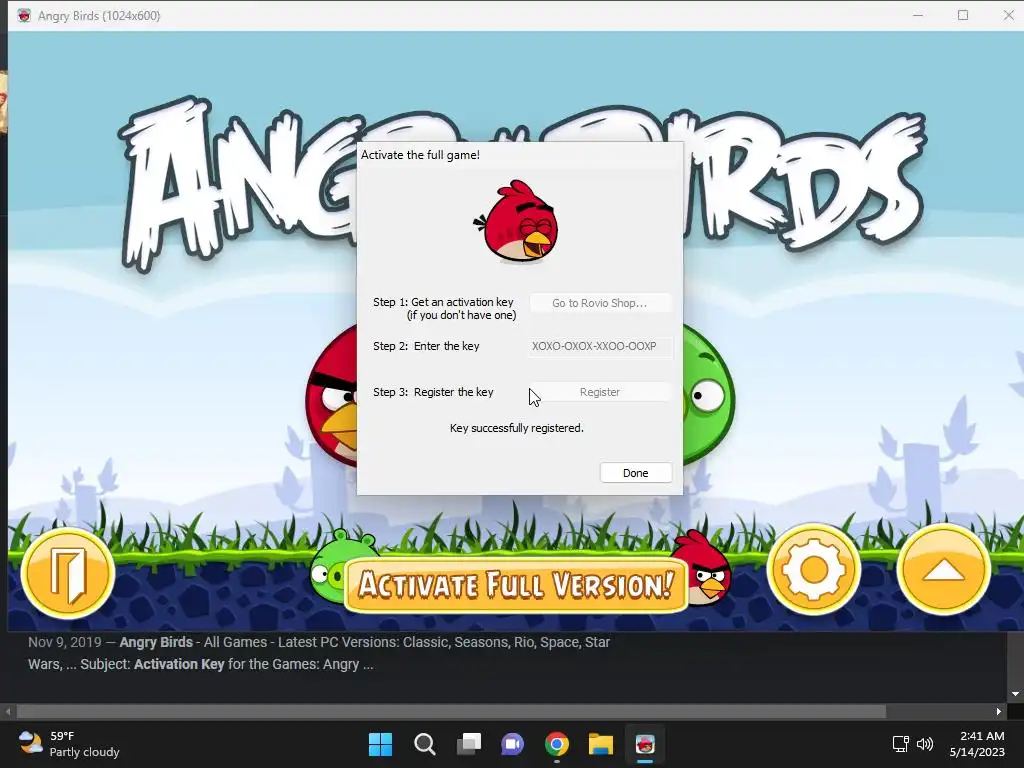Open Windows Start menu
This screenshot has width=1024, height=768.
point(380,744)
